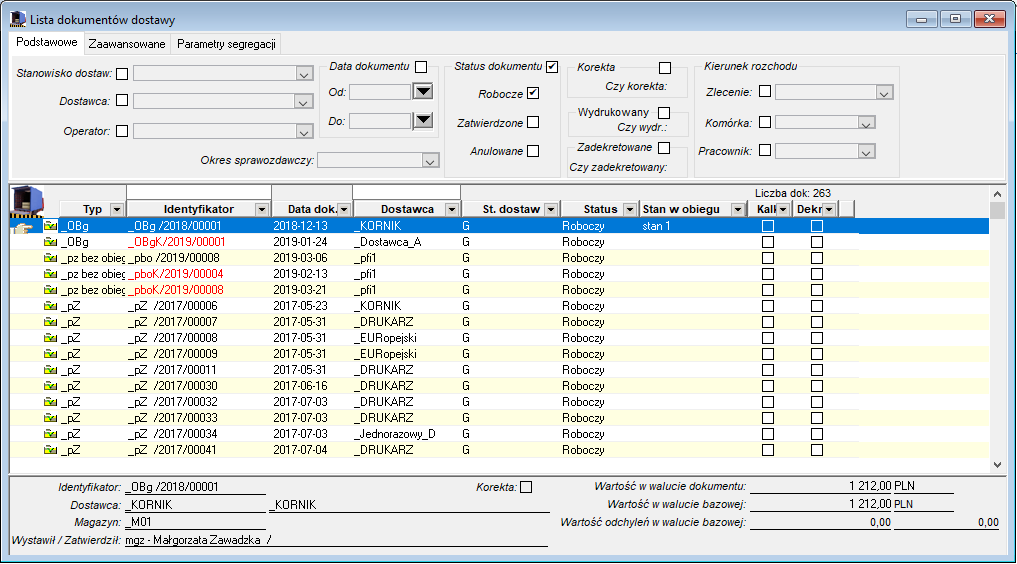Open the Stanowisko dostaw dropdown
1017x564 pixels.
point(304,74)
